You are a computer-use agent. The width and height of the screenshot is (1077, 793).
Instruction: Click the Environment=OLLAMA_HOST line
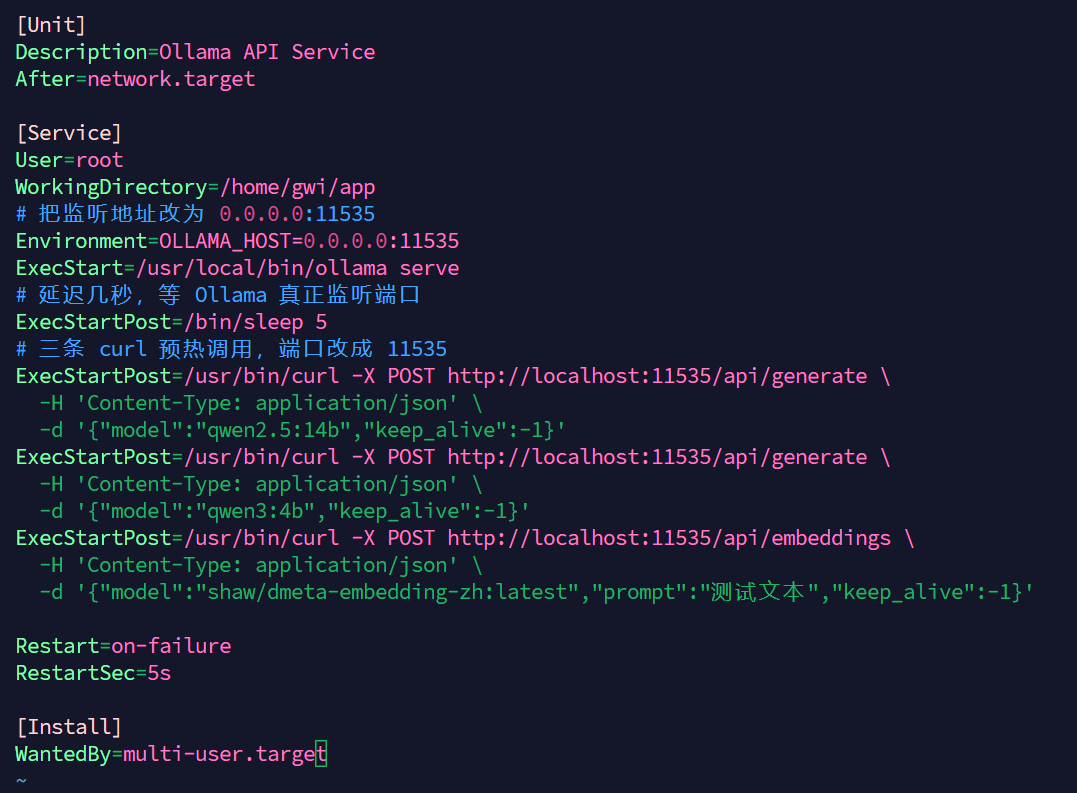tap(237, 241)
